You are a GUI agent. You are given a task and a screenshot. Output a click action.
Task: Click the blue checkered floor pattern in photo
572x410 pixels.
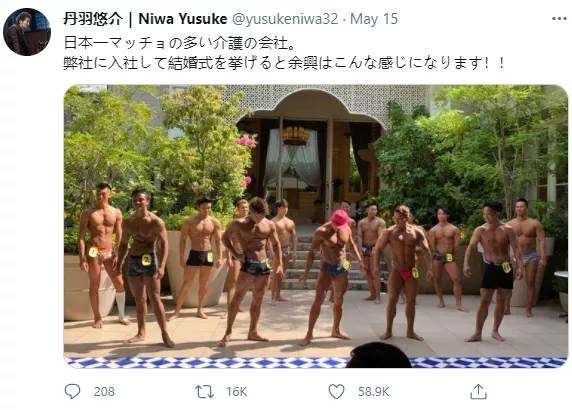tap(316, 362)
